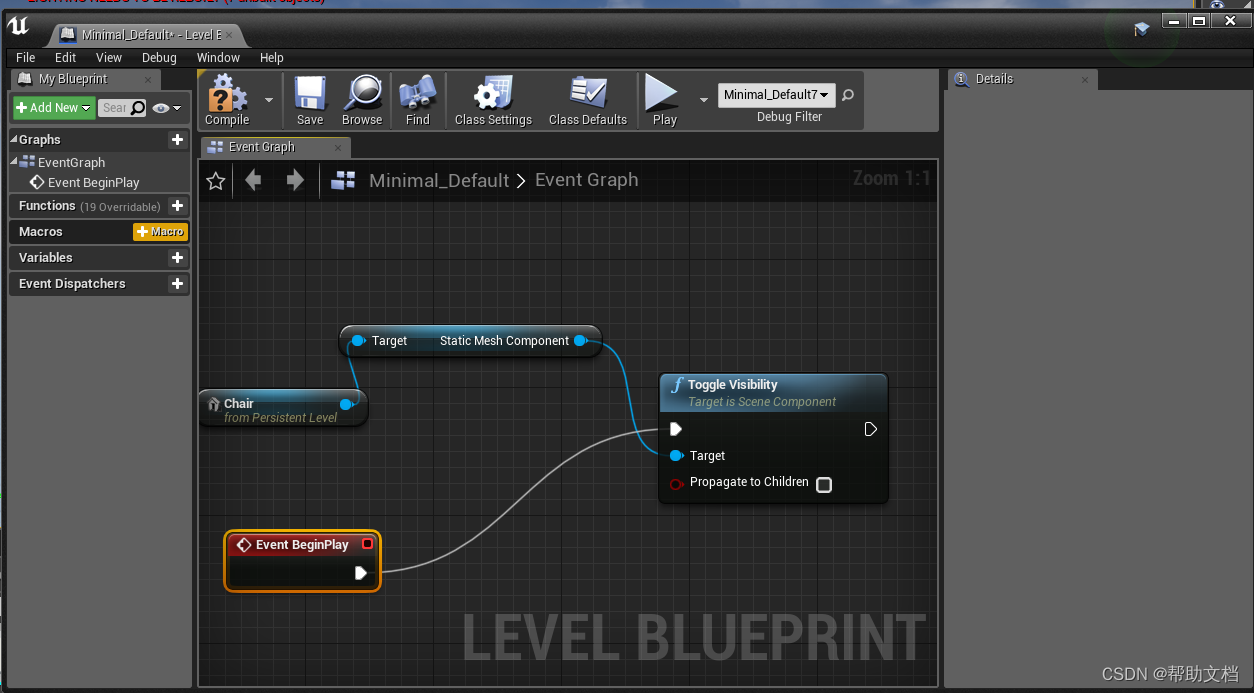Open the View menu
This screenshot has height=693, width=1254.
tap(109, 57)
